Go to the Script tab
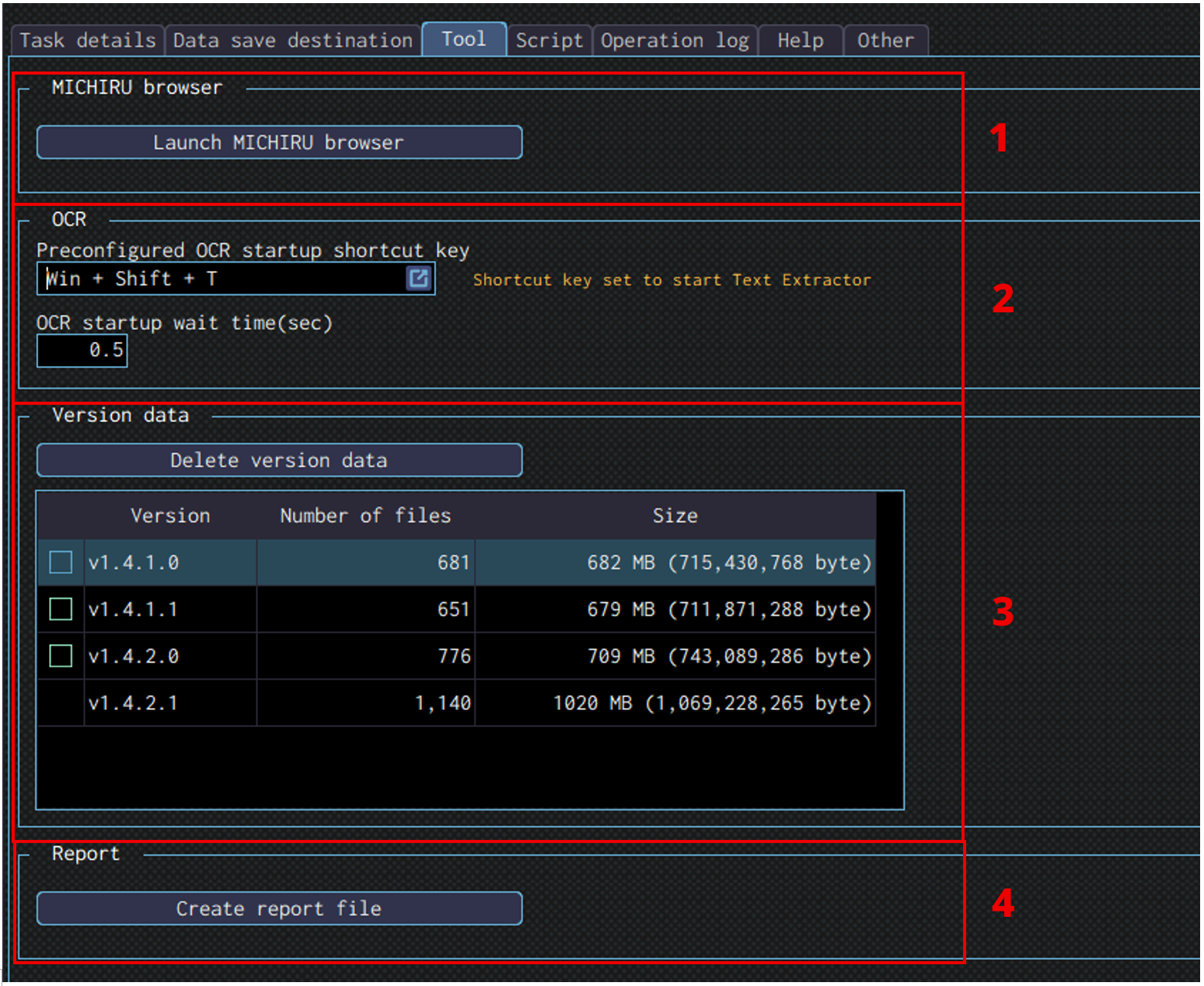Viewport: 1204px width, 986px height. [x=549, y=40]
